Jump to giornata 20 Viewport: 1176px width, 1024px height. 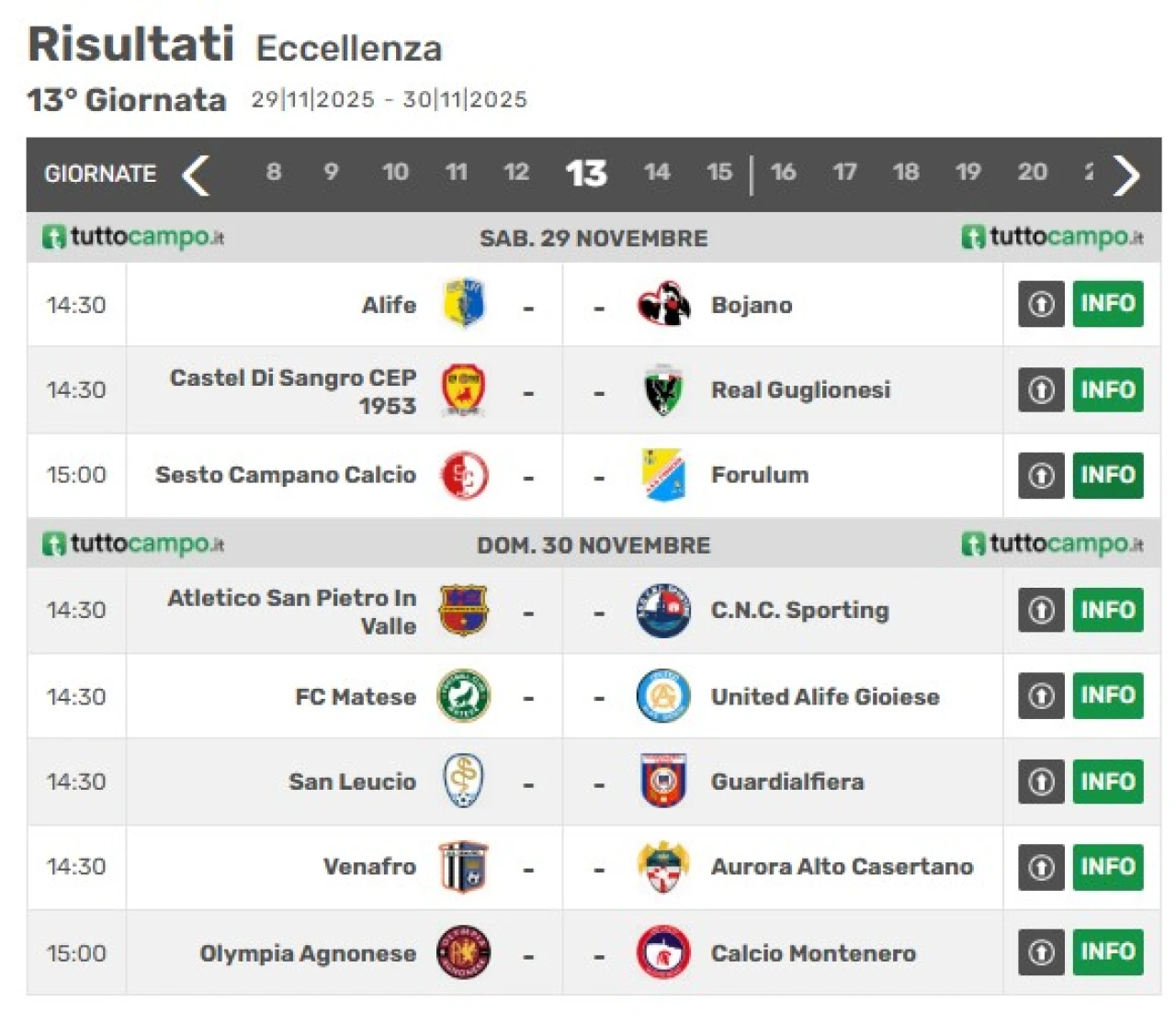(1032, 172)
